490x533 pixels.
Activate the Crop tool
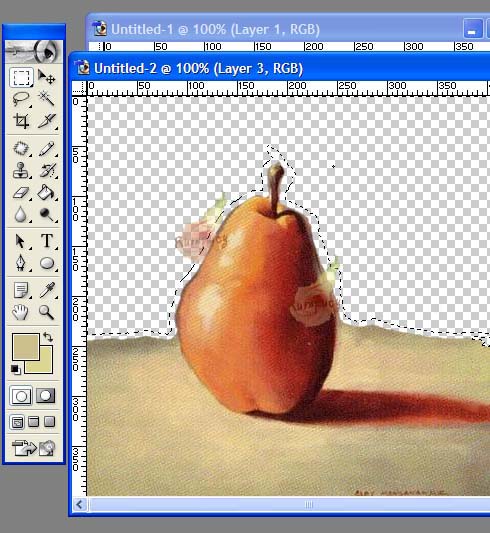(x=21, y=121)
